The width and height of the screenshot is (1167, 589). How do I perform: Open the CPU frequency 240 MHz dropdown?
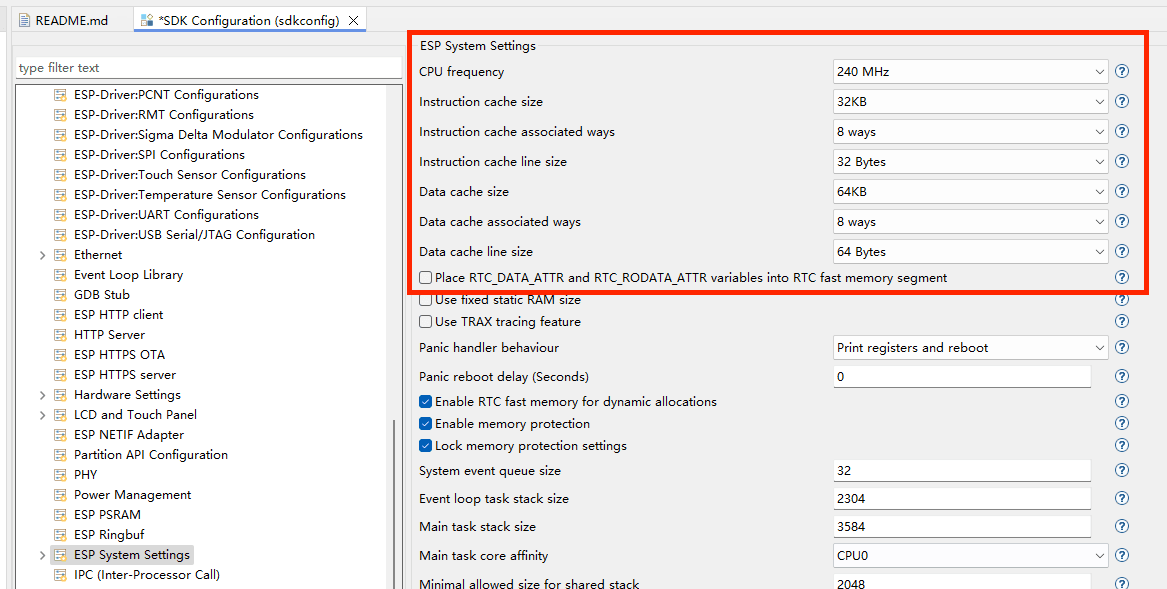tap(971, 72)
